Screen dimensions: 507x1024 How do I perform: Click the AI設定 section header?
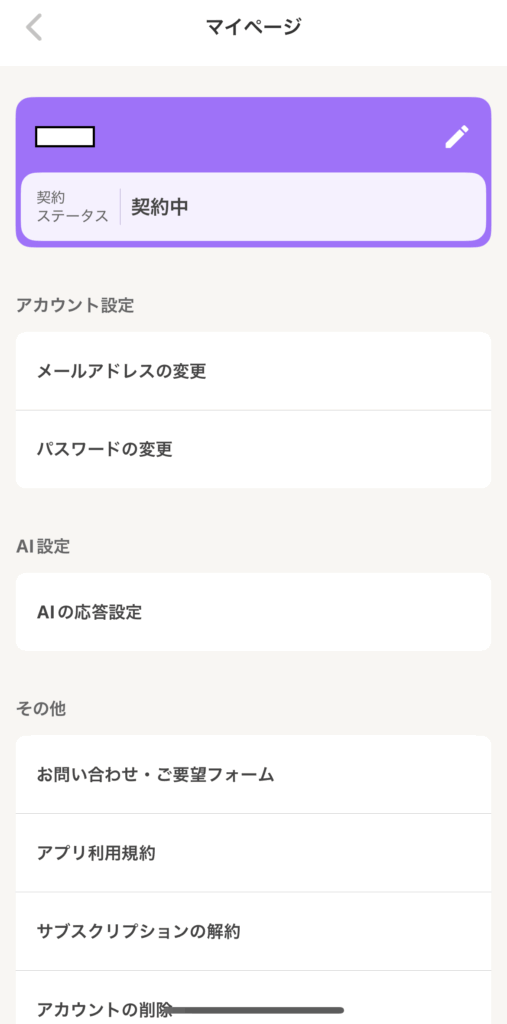[x=43, y=547]
